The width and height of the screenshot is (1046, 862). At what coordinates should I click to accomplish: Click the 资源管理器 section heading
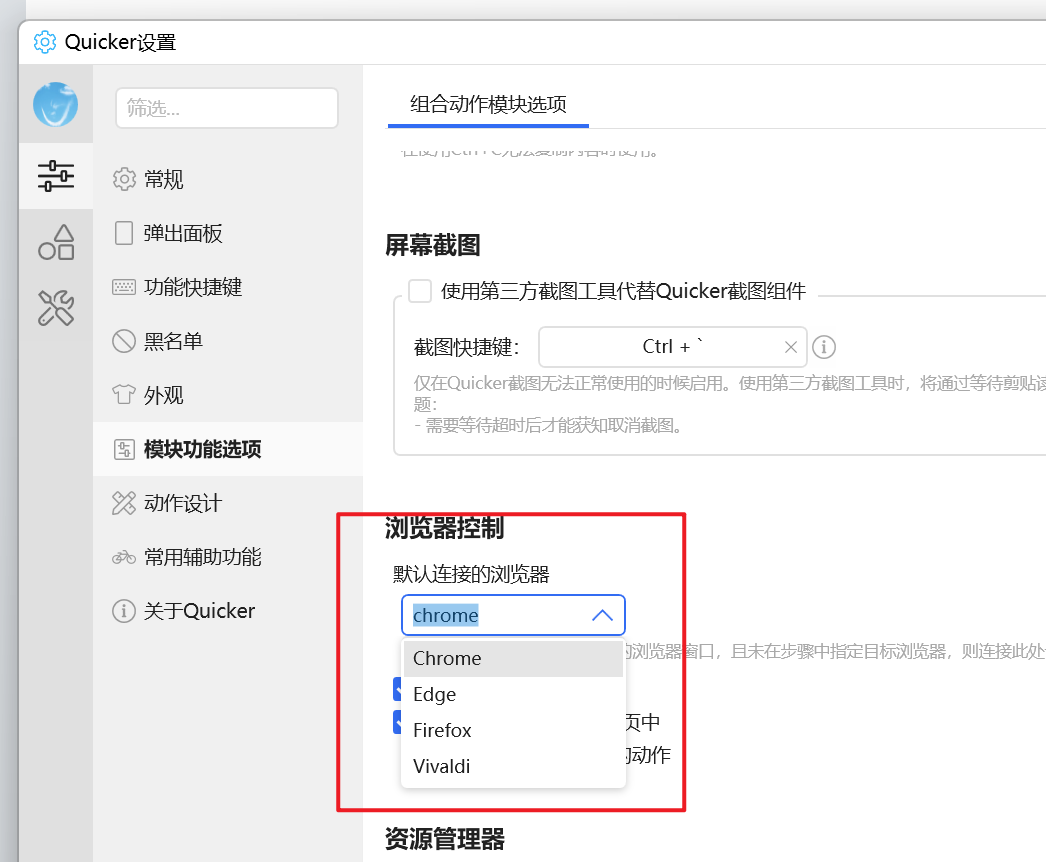point(445,839)
